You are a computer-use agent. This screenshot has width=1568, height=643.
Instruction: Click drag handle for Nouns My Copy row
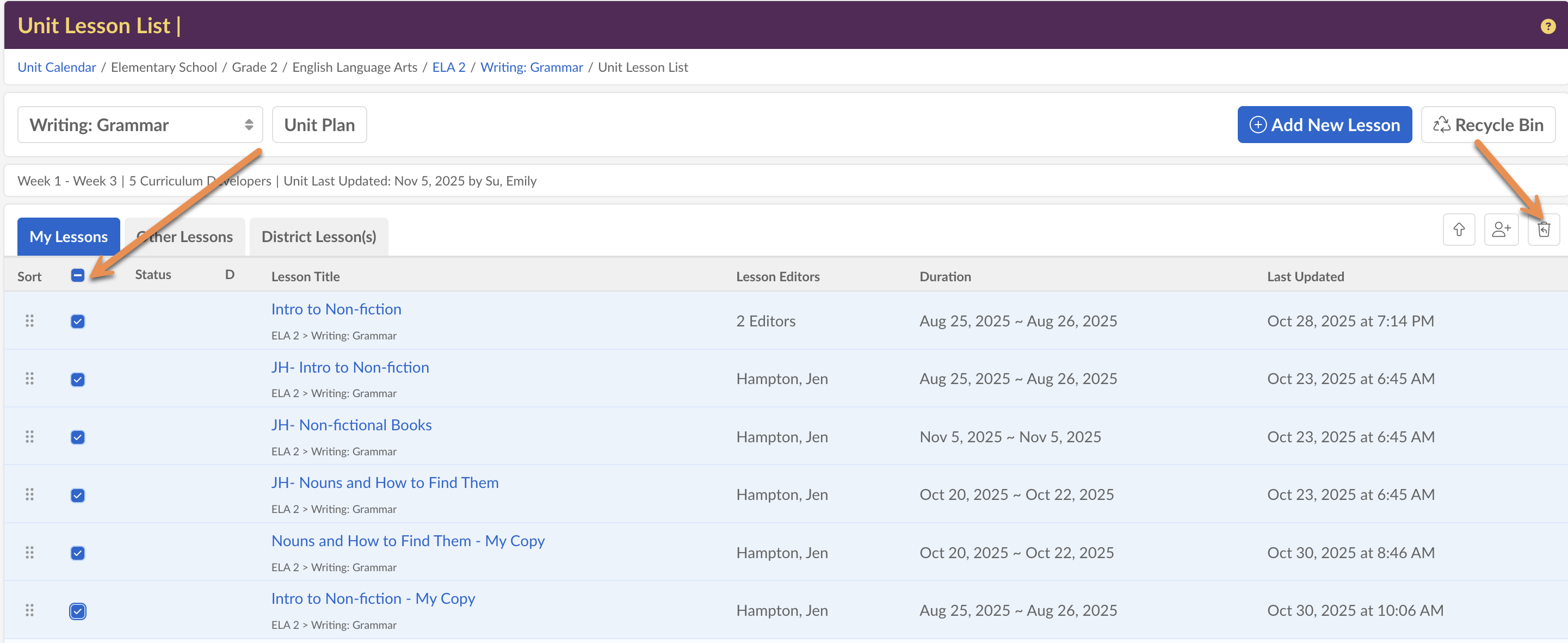point(29,552)
